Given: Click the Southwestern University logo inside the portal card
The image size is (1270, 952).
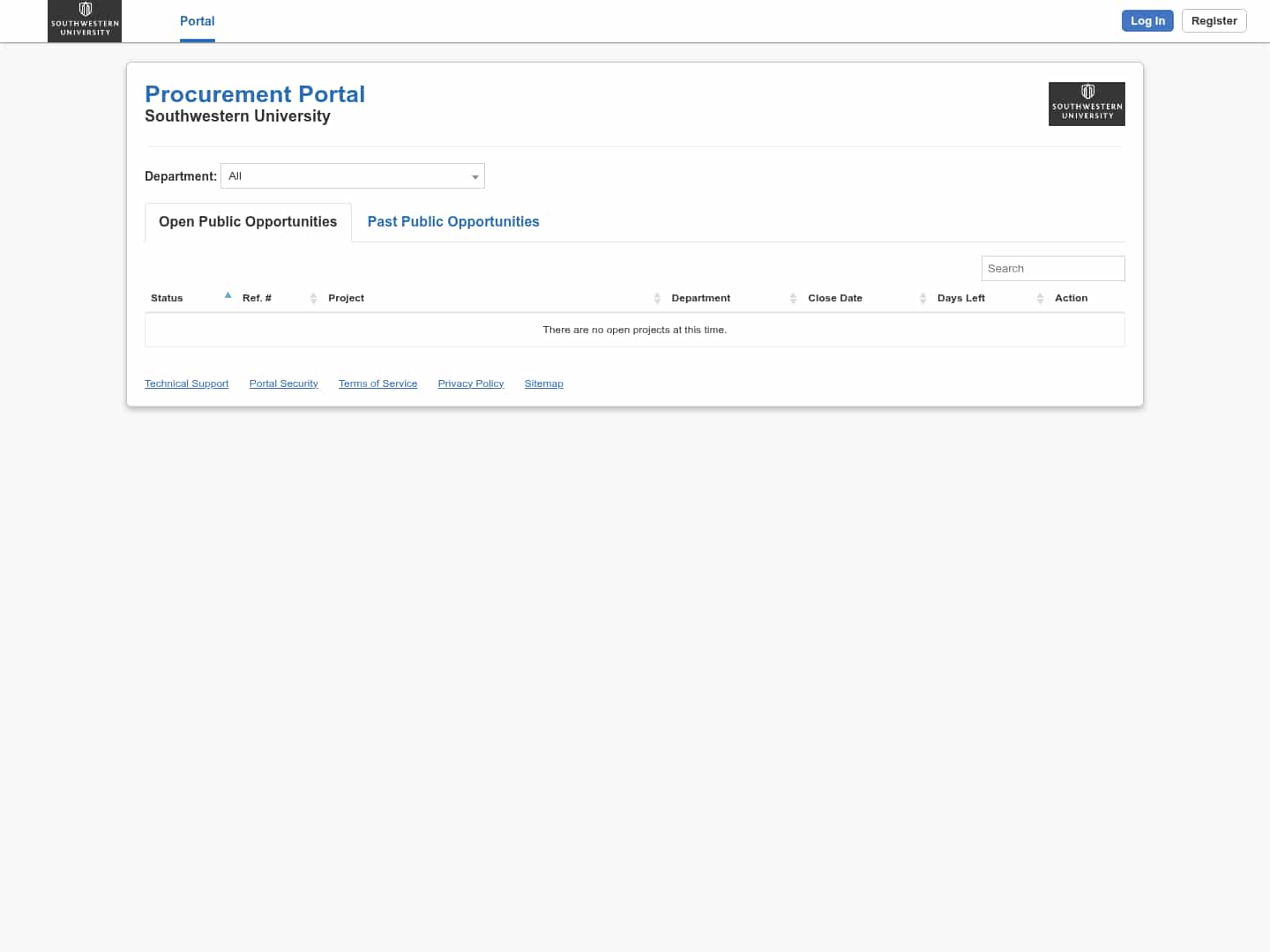Looking at the screenshot, I should click(1087, 103).
